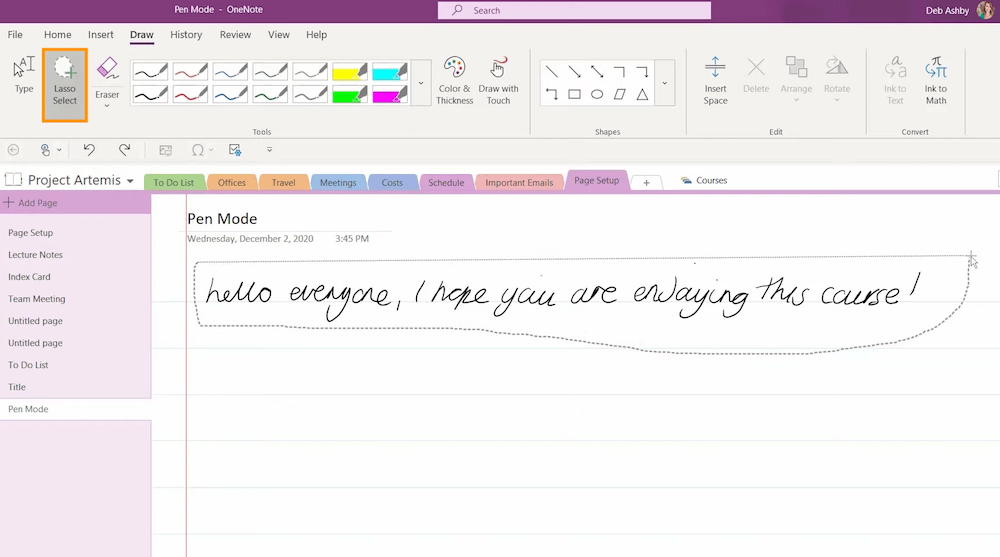1000x557 pixels.
Task: Open touch/mouse mode dropdown
Action: point(59,151)
